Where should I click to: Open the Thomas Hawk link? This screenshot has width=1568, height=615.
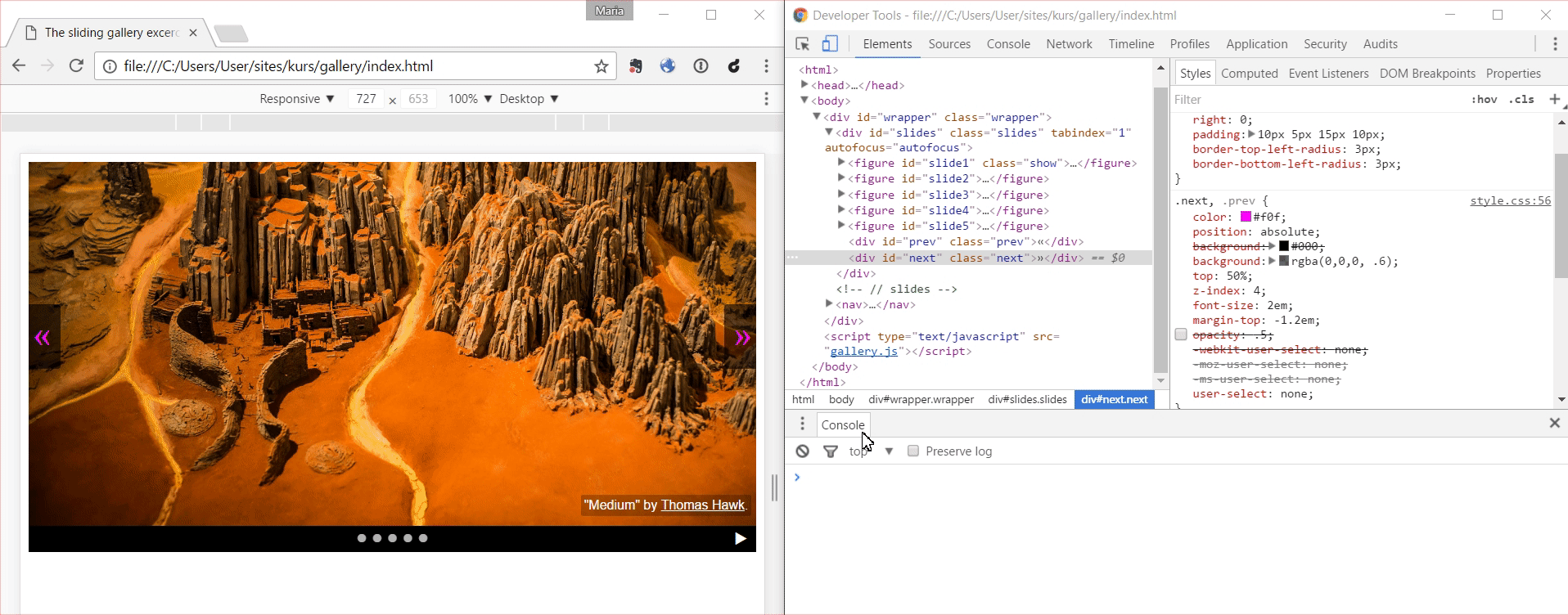[702, 505]
